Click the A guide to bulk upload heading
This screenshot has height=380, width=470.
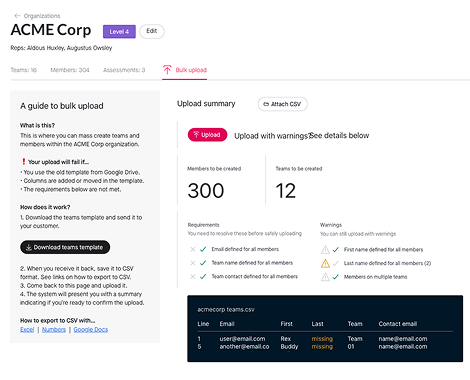coord(62,106)
